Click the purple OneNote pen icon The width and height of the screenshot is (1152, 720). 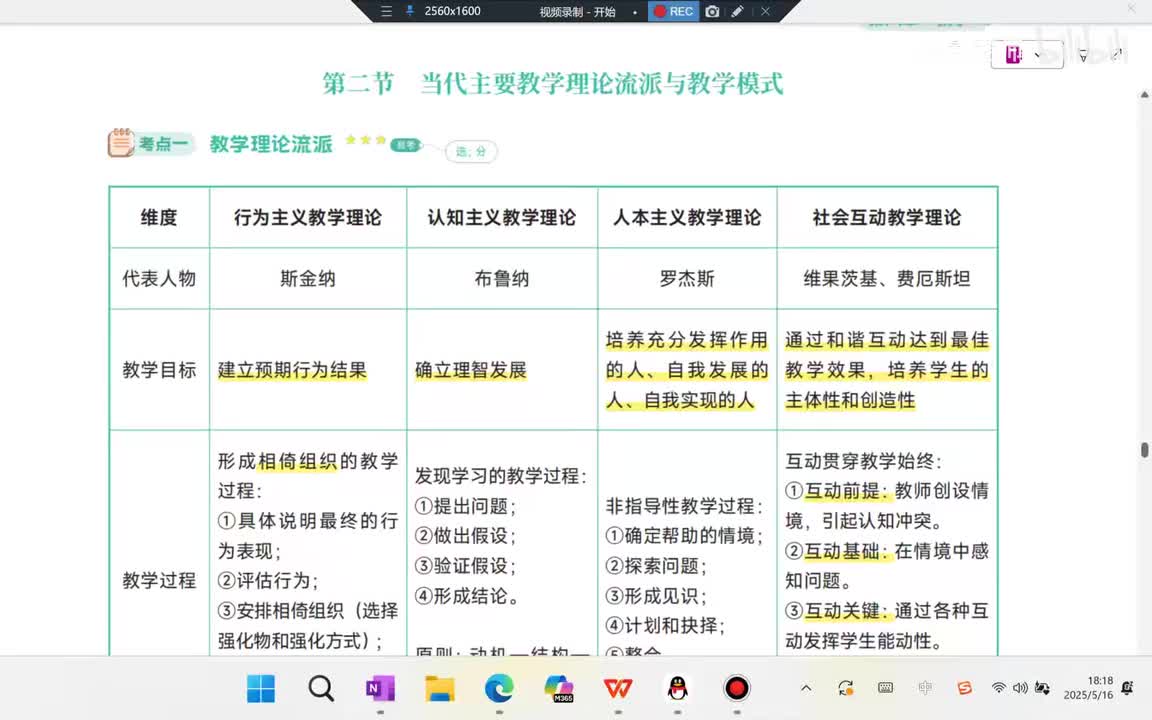pyautogui.click(x=1013, y=54)
